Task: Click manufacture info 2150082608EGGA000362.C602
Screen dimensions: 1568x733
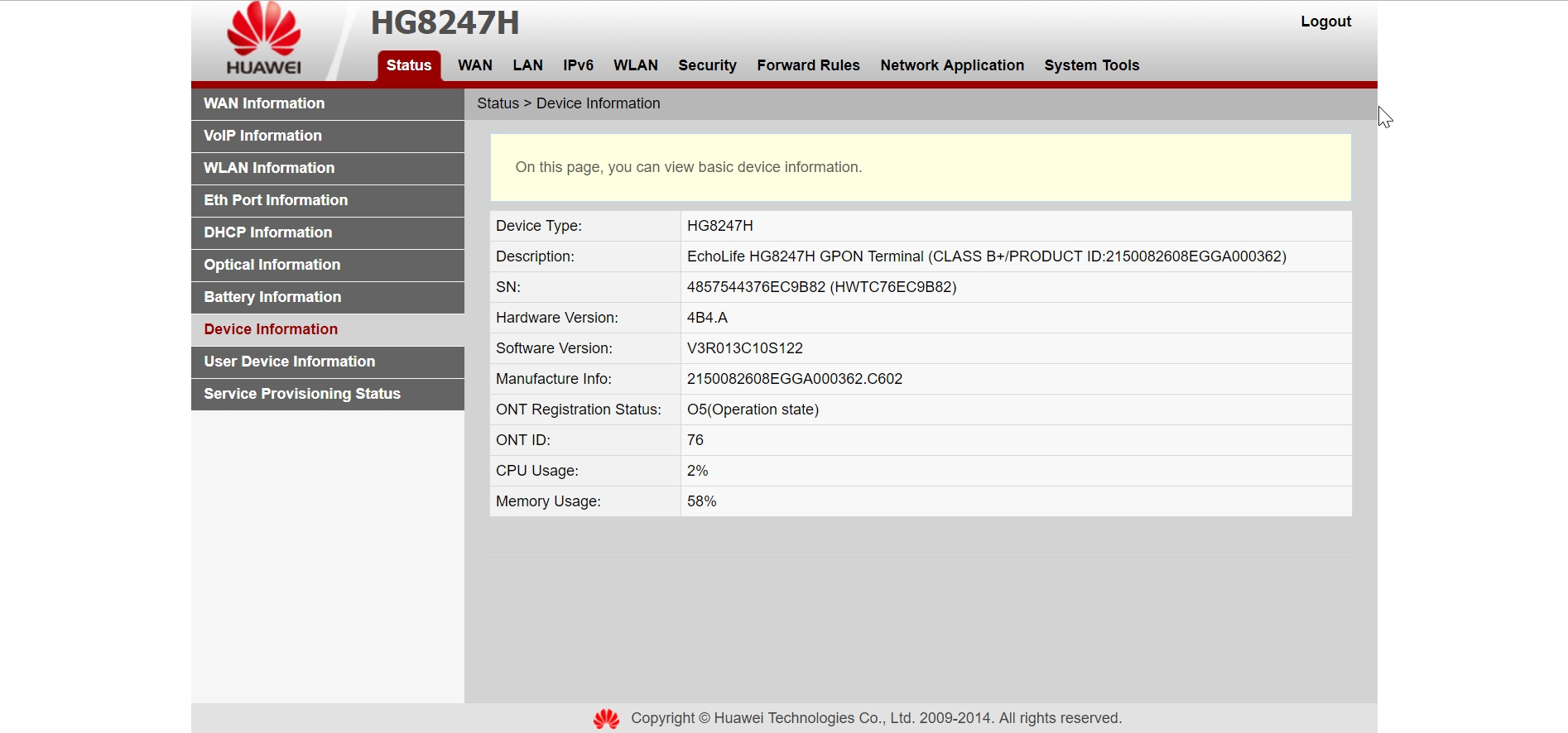Action: (795, 379)
